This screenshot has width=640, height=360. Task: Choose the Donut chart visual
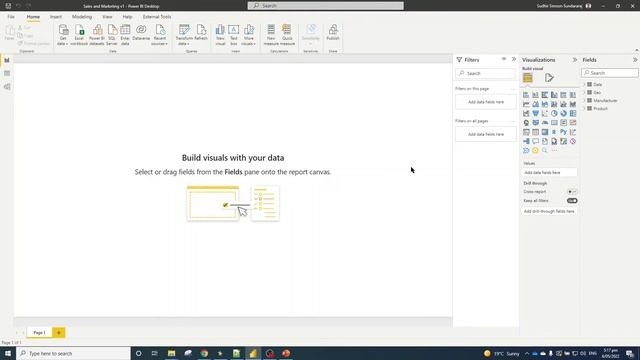pos(564,113)
